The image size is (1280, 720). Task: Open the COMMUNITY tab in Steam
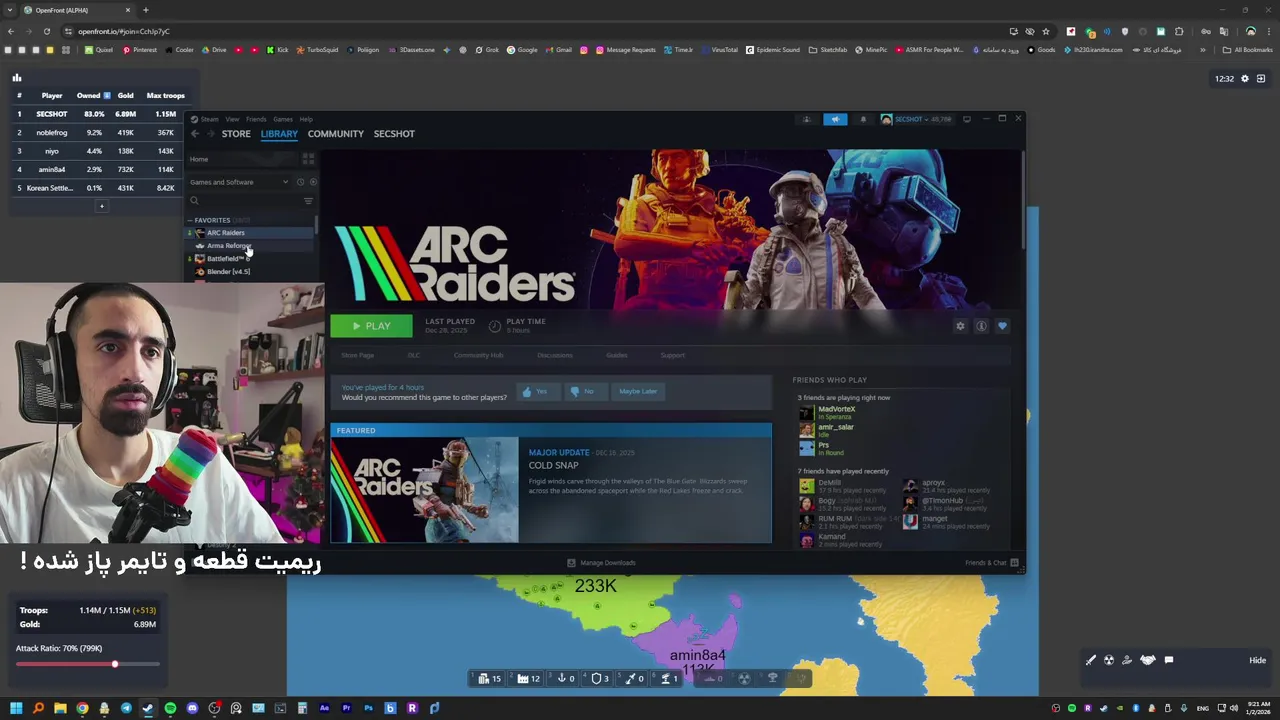(x=335, y=134)
